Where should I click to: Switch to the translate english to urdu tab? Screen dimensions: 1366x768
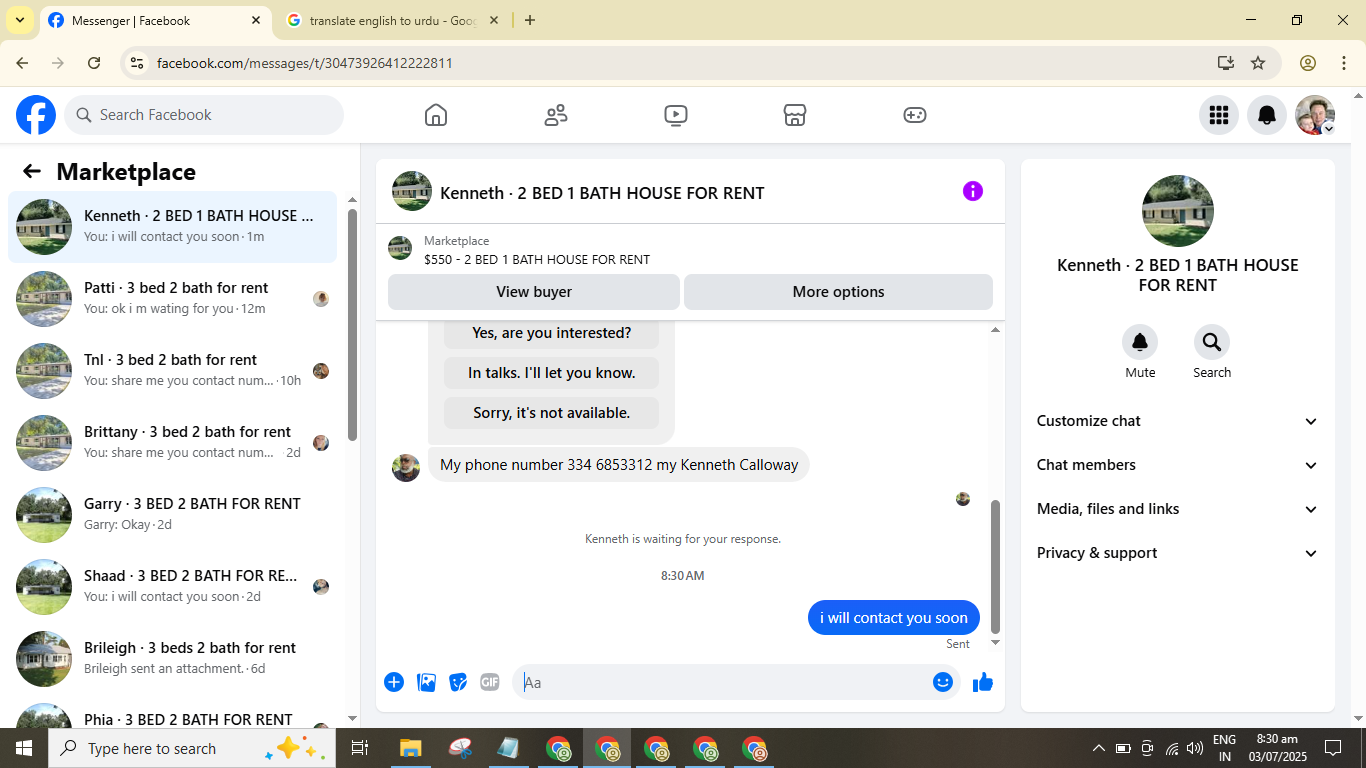pos(392,20)
